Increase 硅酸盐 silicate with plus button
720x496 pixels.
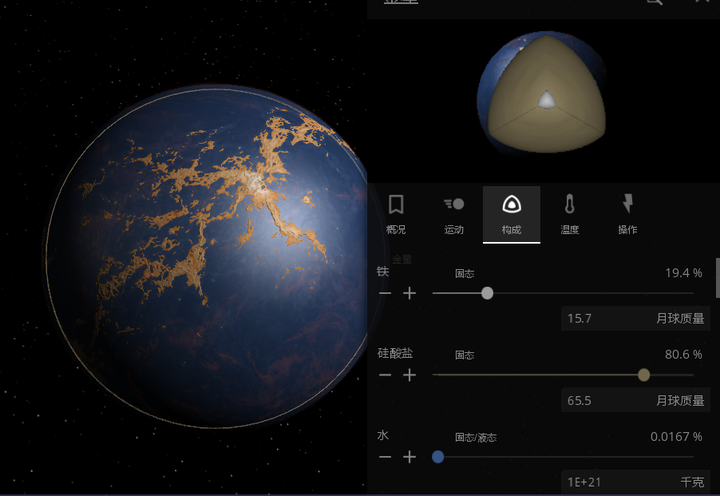tap(409, 375)
